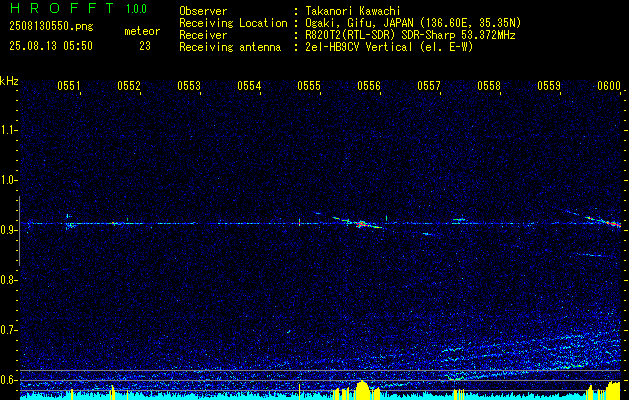
Task: Click the small echo below carrier near 0557
Action: coord(428,234)
